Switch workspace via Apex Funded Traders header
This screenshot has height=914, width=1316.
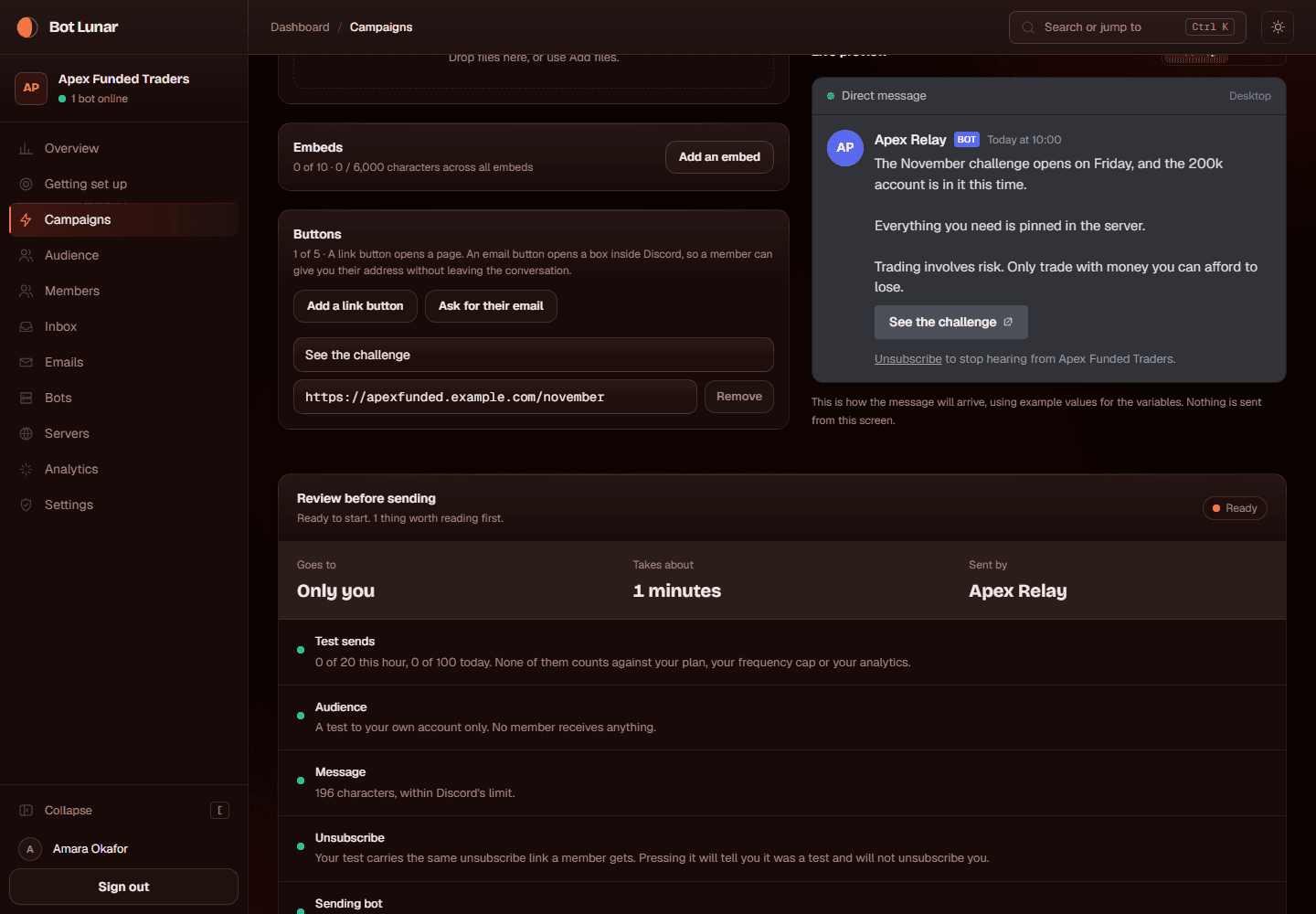123,88
